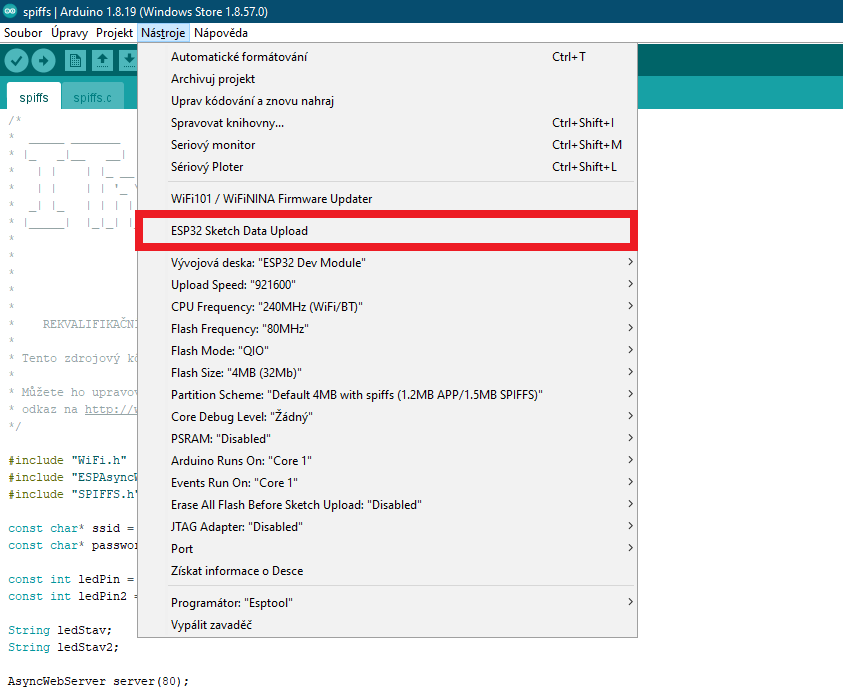Choose Automatické formátování
Screen dimensions: 843x689
point(387,56)
